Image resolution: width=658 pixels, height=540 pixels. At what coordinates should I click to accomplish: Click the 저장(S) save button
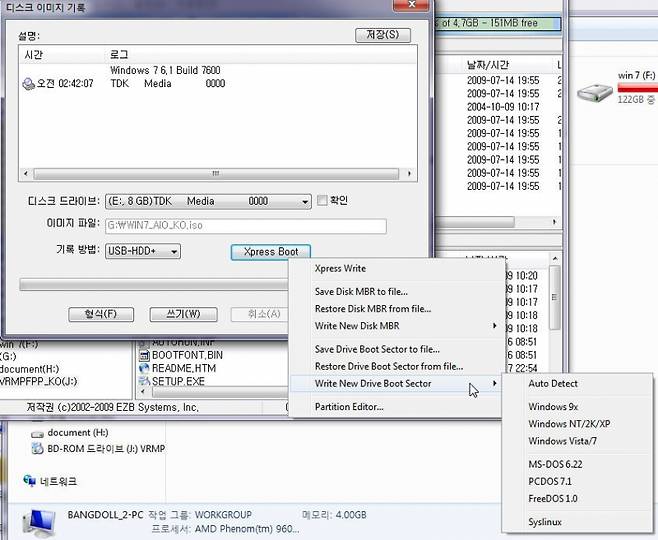(383, 35)
